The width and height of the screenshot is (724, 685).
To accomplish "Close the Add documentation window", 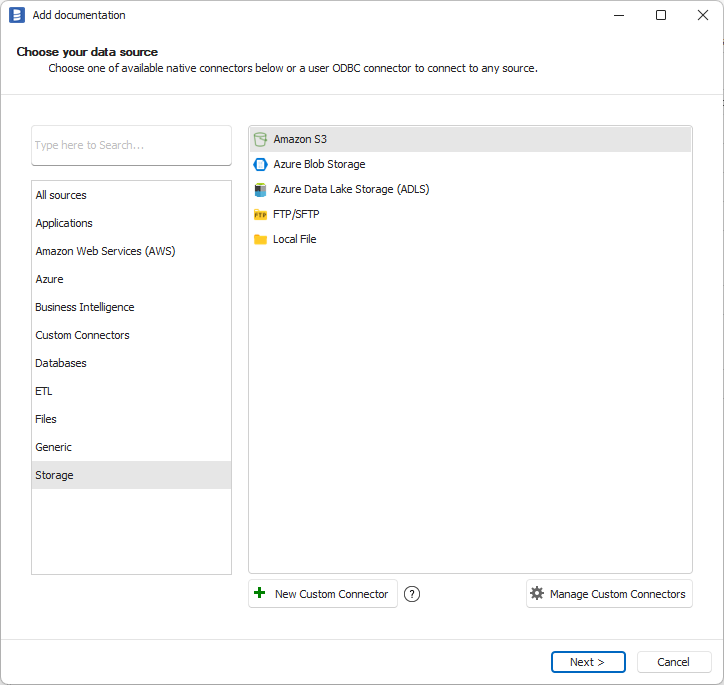I will click(703, 15).
